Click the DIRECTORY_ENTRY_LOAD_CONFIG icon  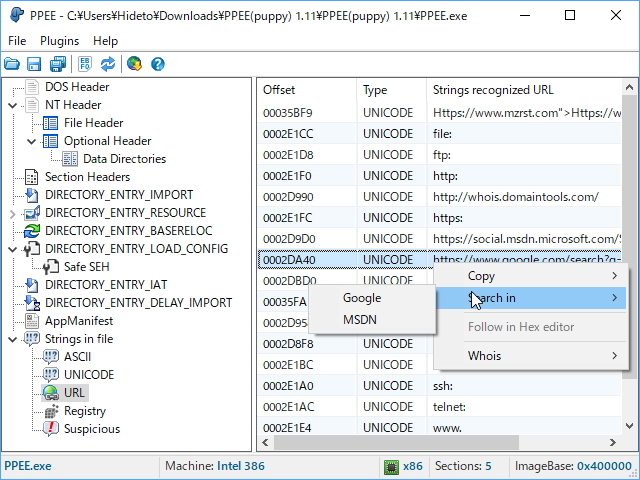[x=32, y=249]
